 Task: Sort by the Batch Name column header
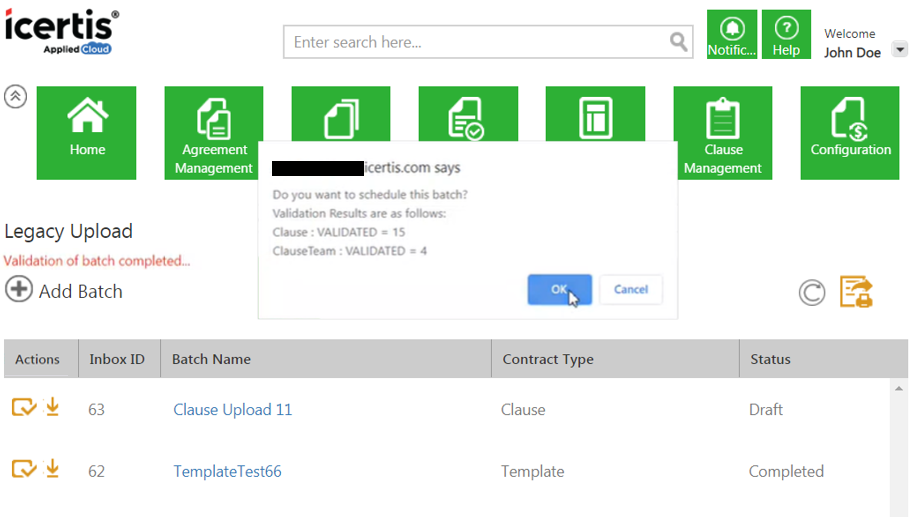coord(326,359)
